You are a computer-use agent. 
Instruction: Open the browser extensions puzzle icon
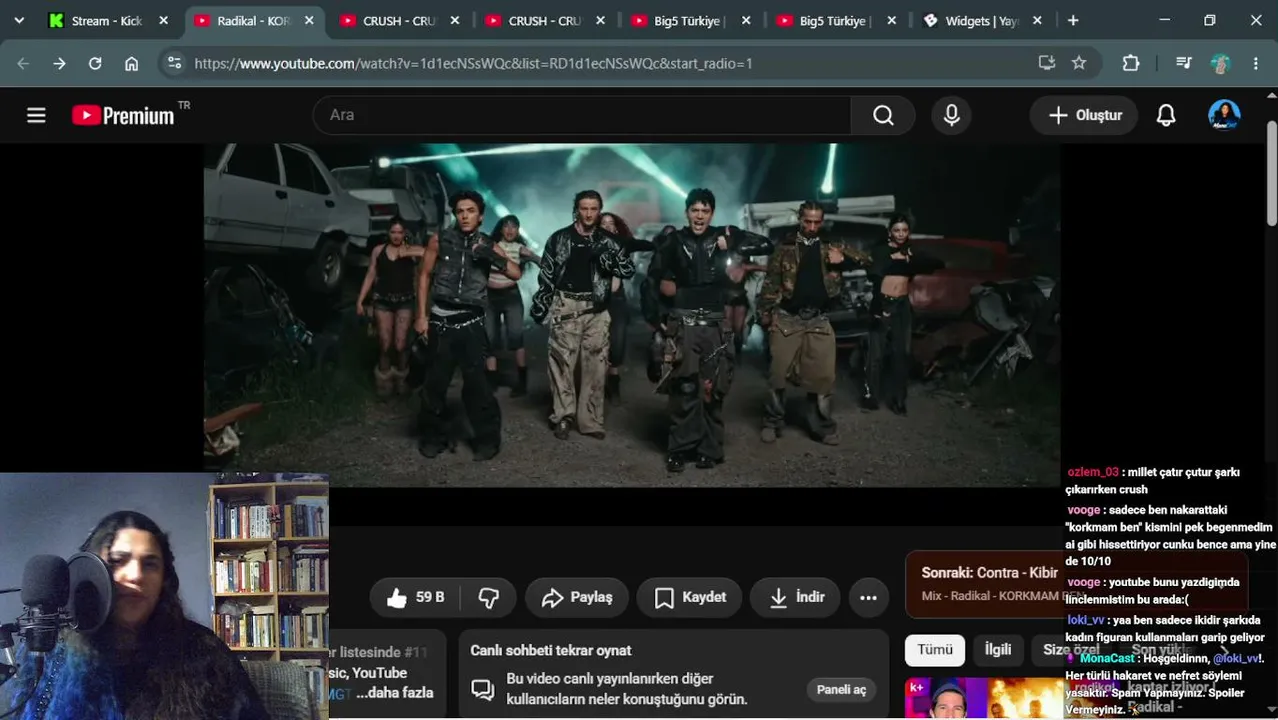[1131, 63]
